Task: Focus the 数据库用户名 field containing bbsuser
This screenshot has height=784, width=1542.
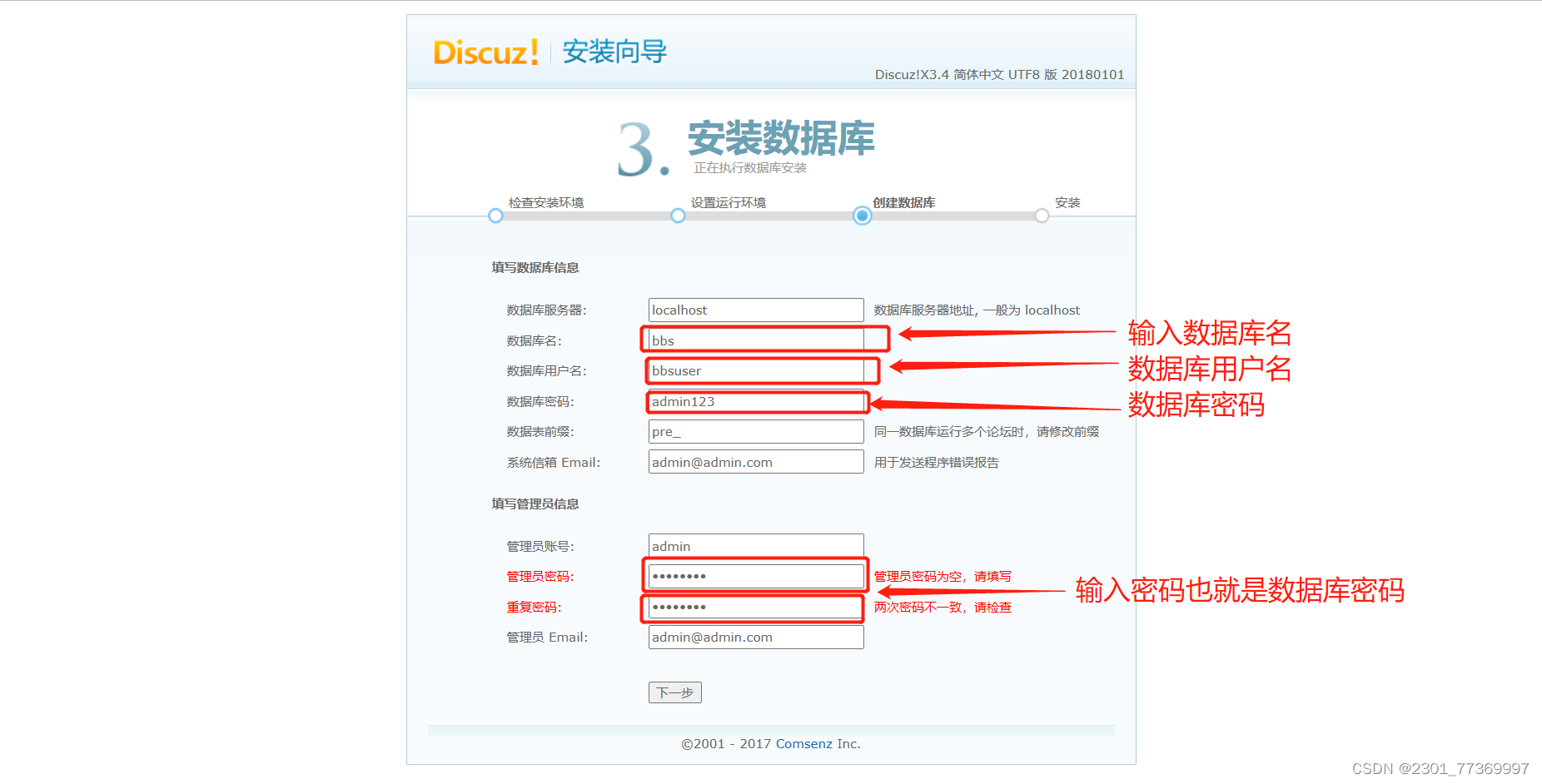Action: (756, 370)
